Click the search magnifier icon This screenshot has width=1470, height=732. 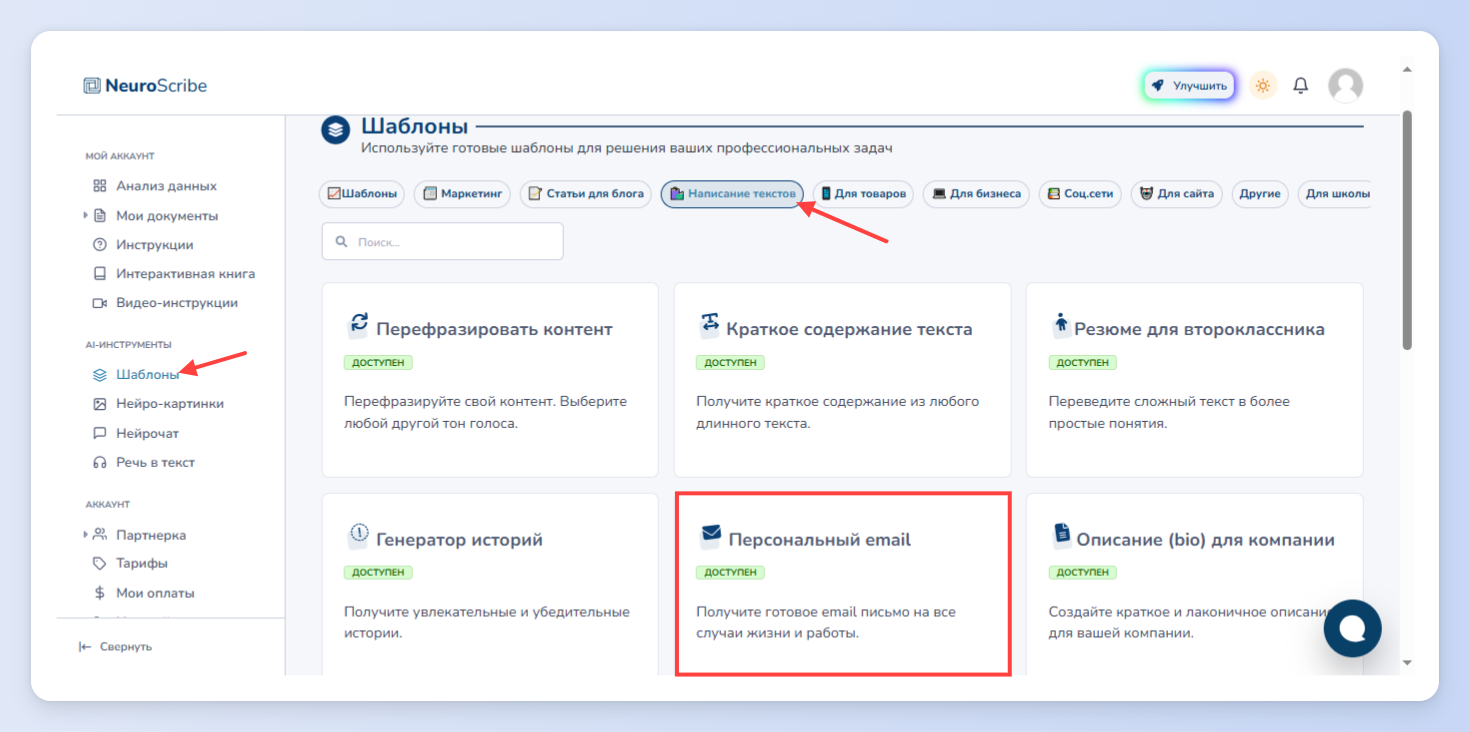342,241
